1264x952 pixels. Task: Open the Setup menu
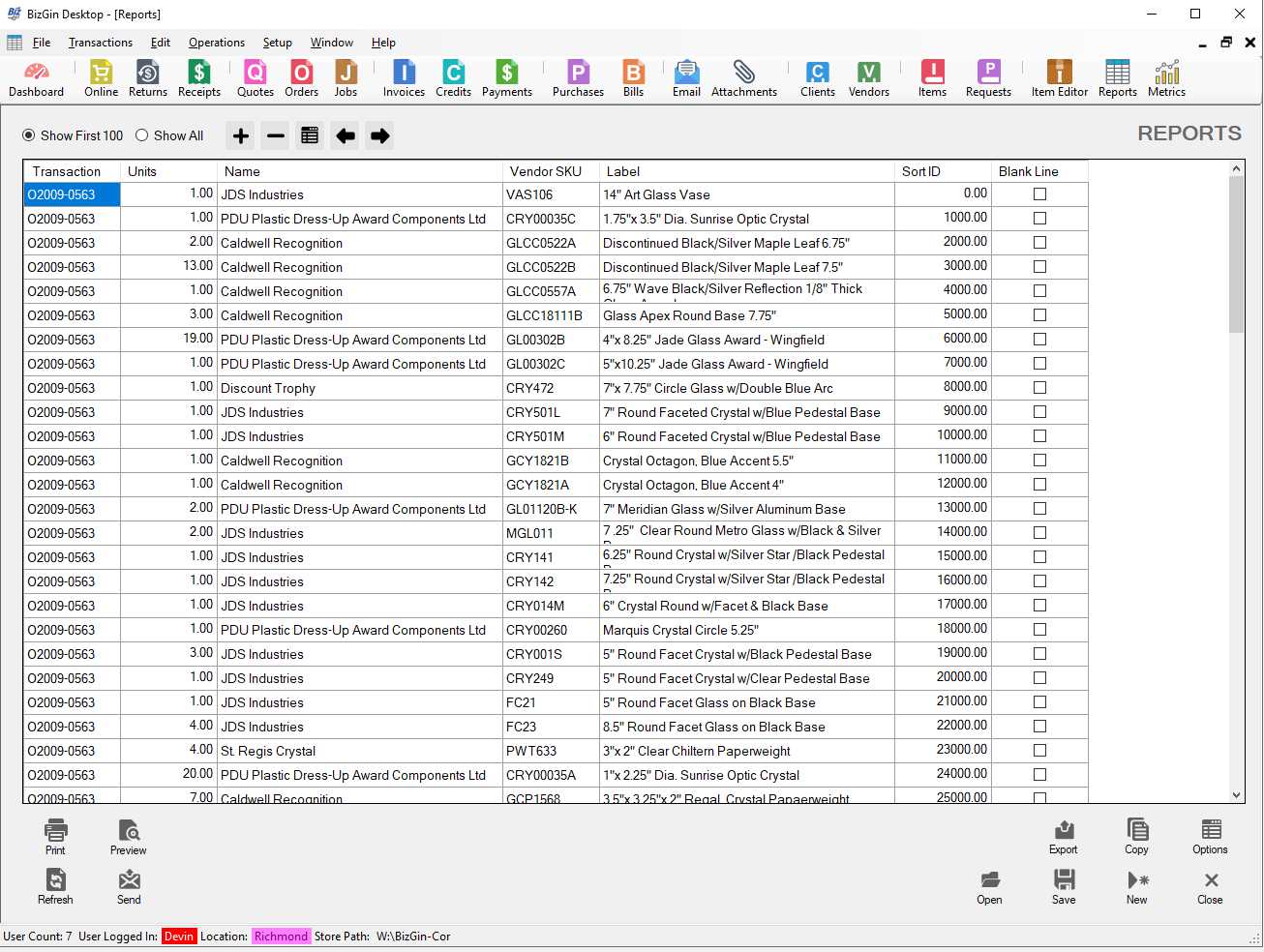click(278, 43)
